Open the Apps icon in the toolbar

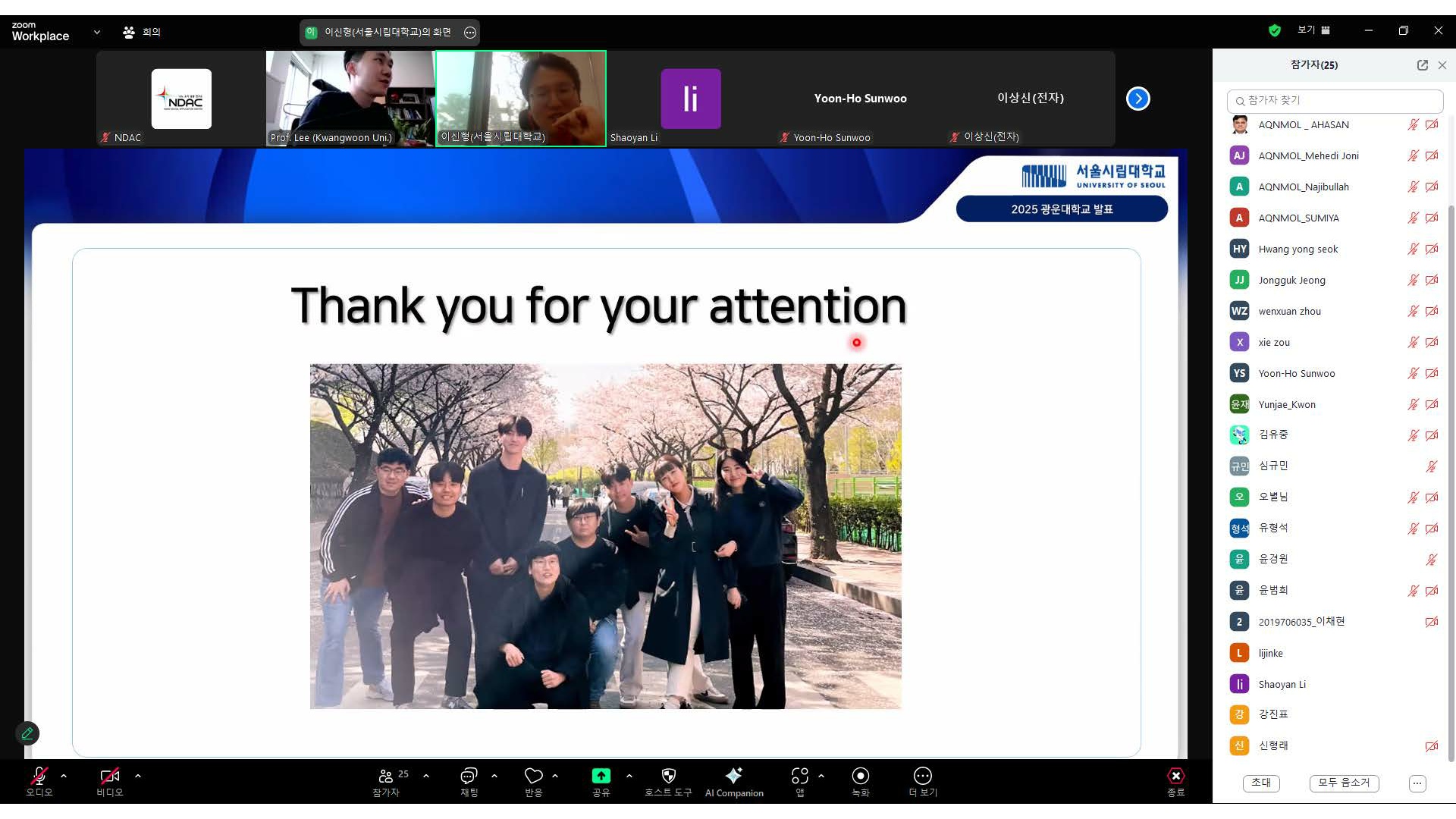pos(799,776)
